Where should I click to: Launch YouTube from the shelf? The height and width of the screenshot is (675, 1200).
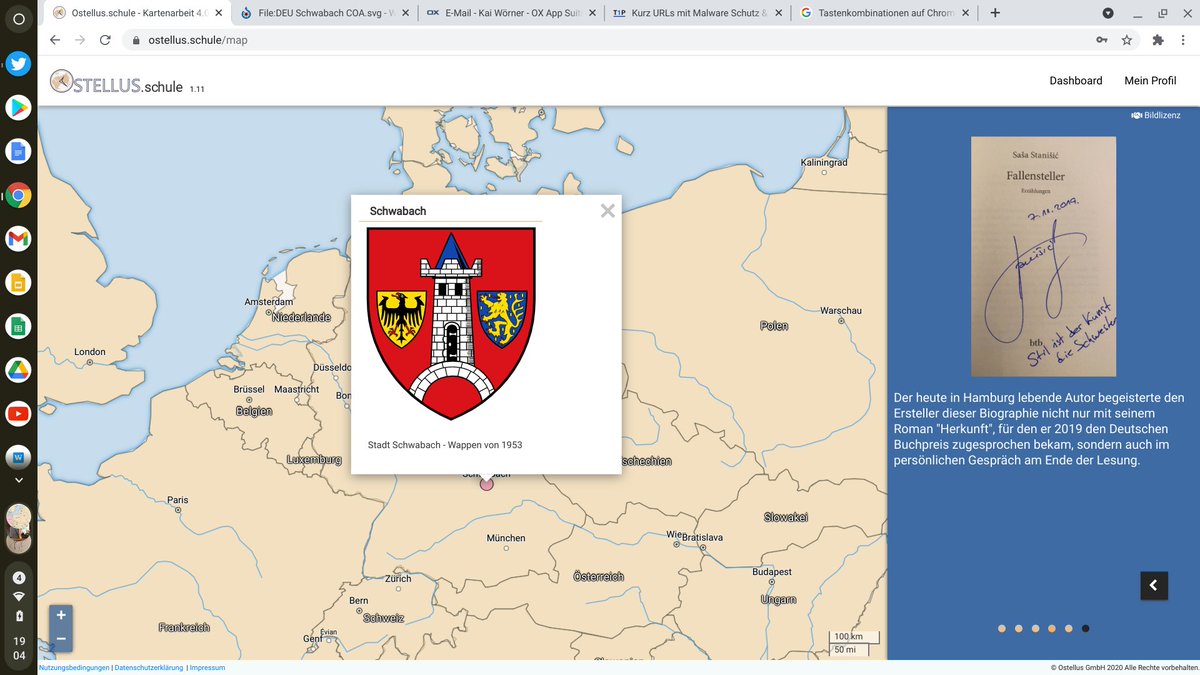(x=18, y=413)
